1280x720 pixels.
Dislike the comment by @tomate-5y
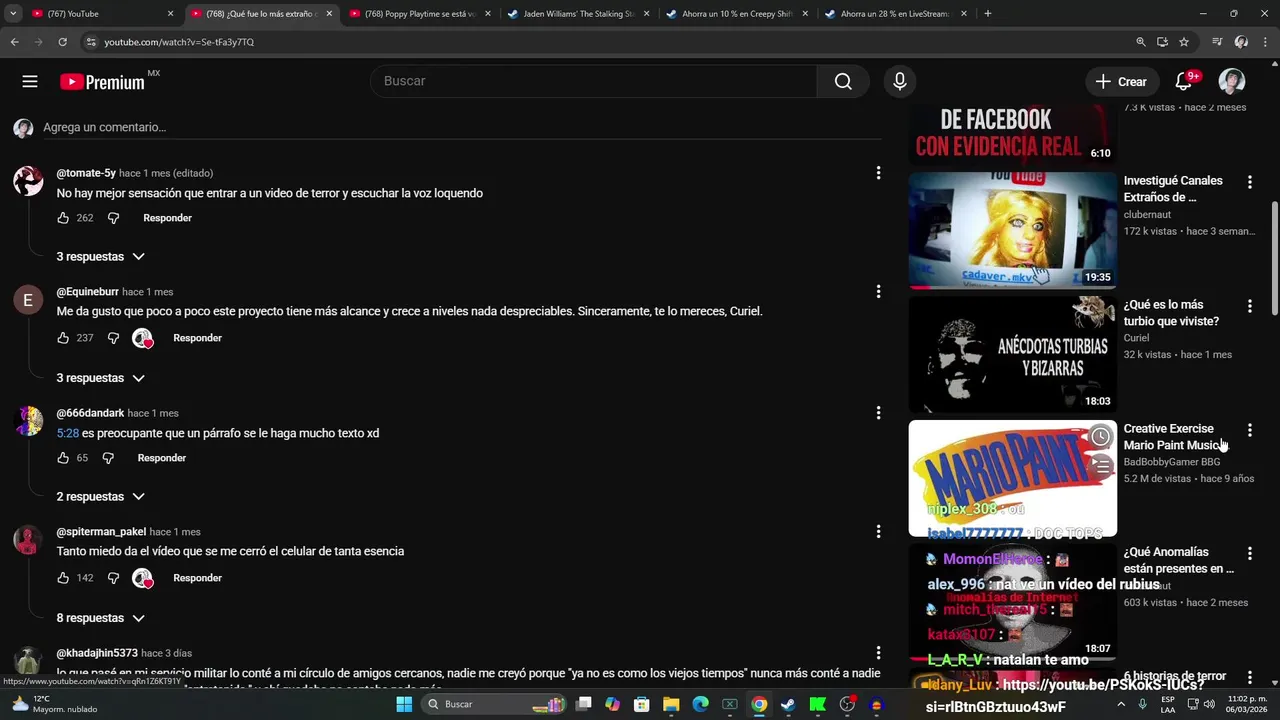[x=113, y=218]
